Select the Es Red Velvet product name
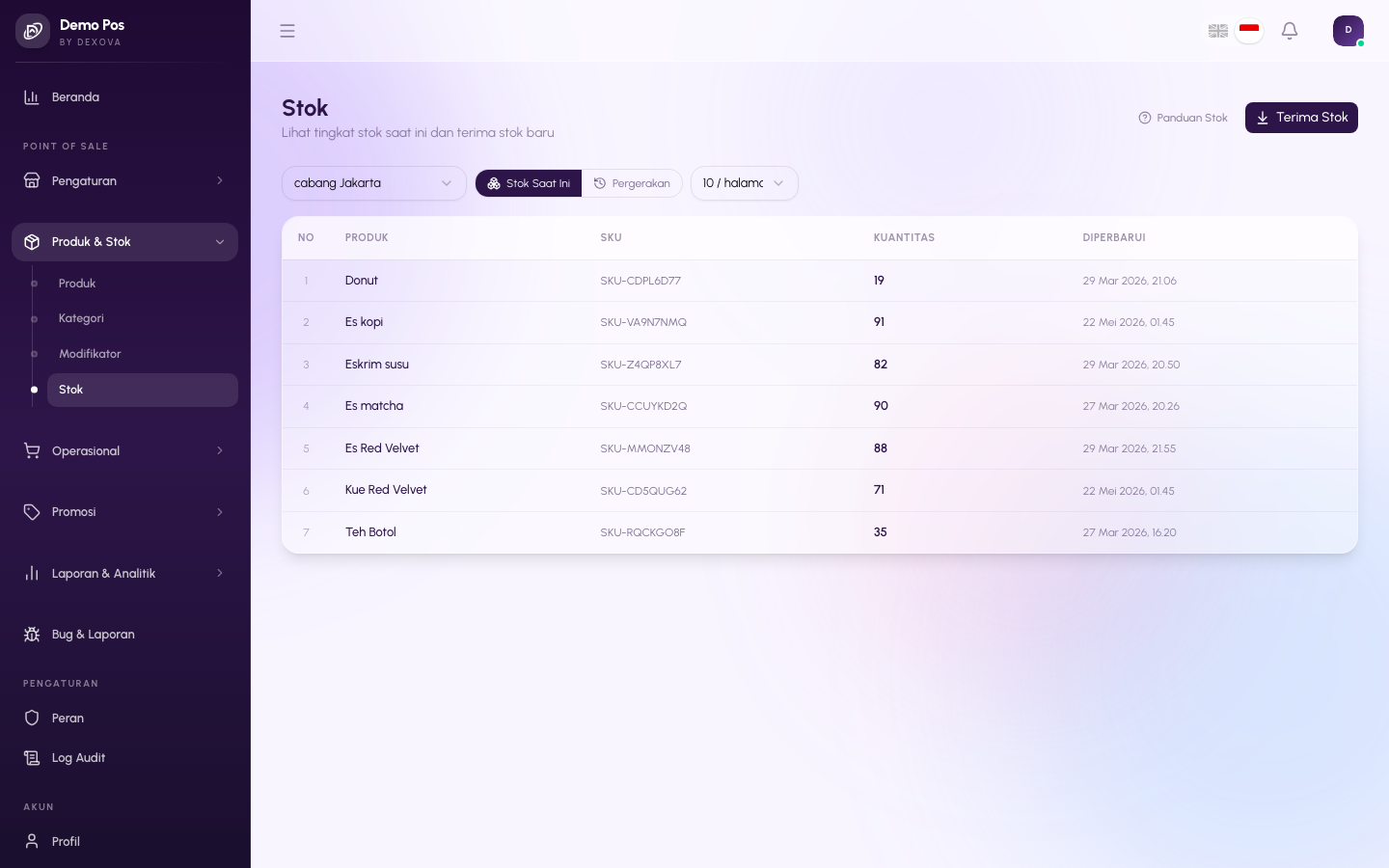 pyautogui.click(x=382, y=448)
